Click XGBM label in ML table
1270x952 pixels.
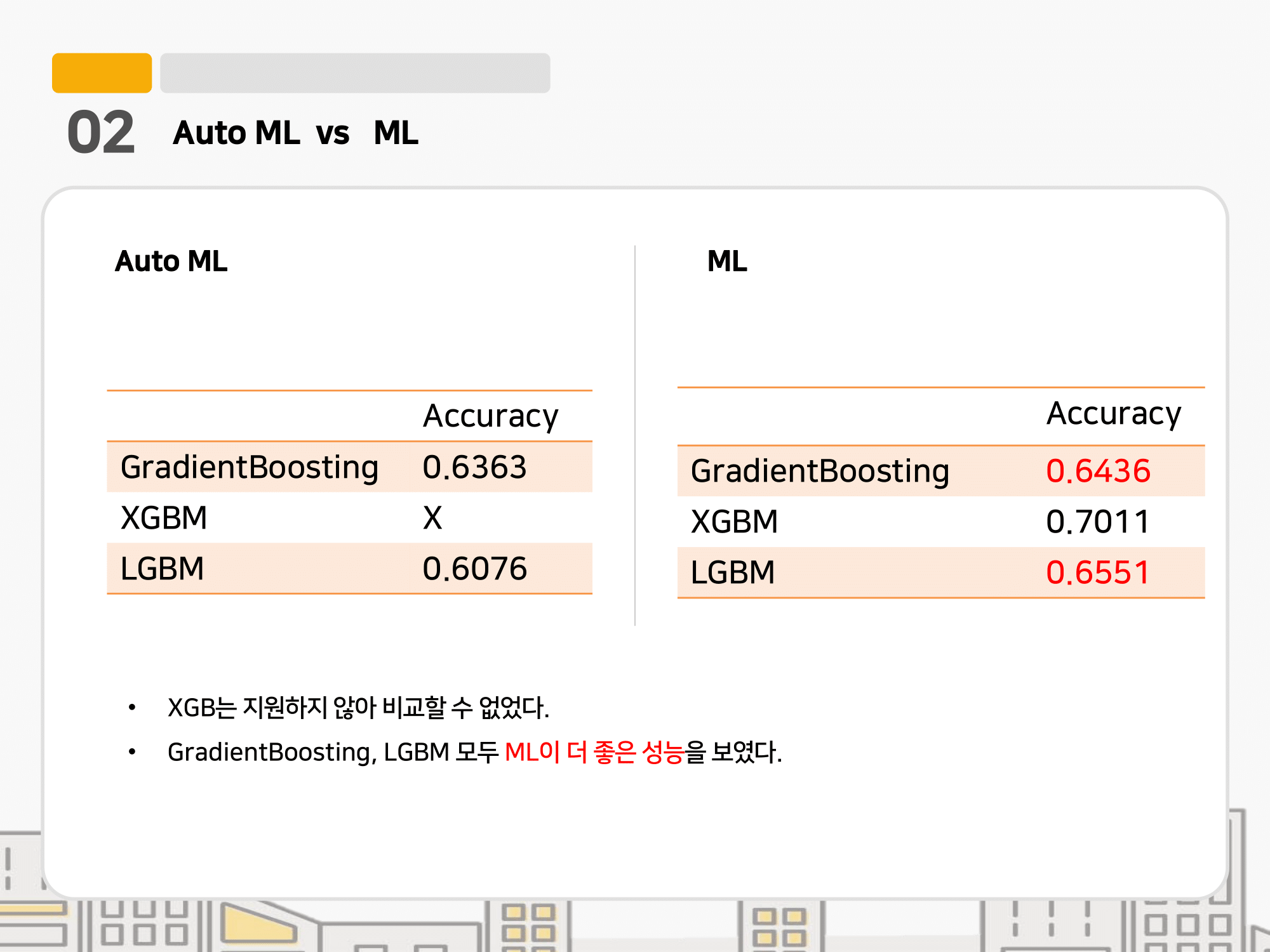[734, 522]
